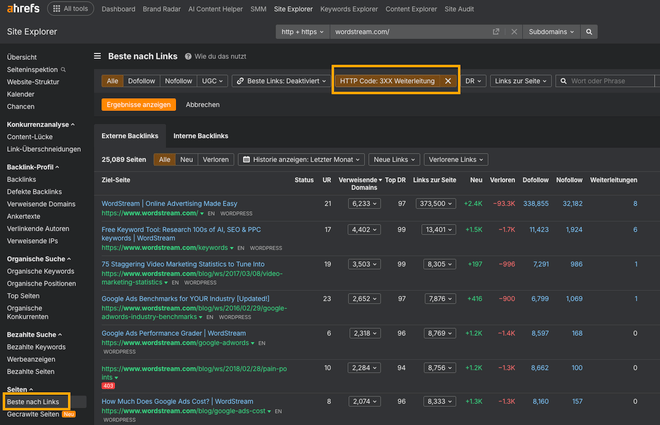Image resolution: width=660 pixels, height=425 pixels.
Task: Open Übersicht in sidebar
Action: coord(22,57)
